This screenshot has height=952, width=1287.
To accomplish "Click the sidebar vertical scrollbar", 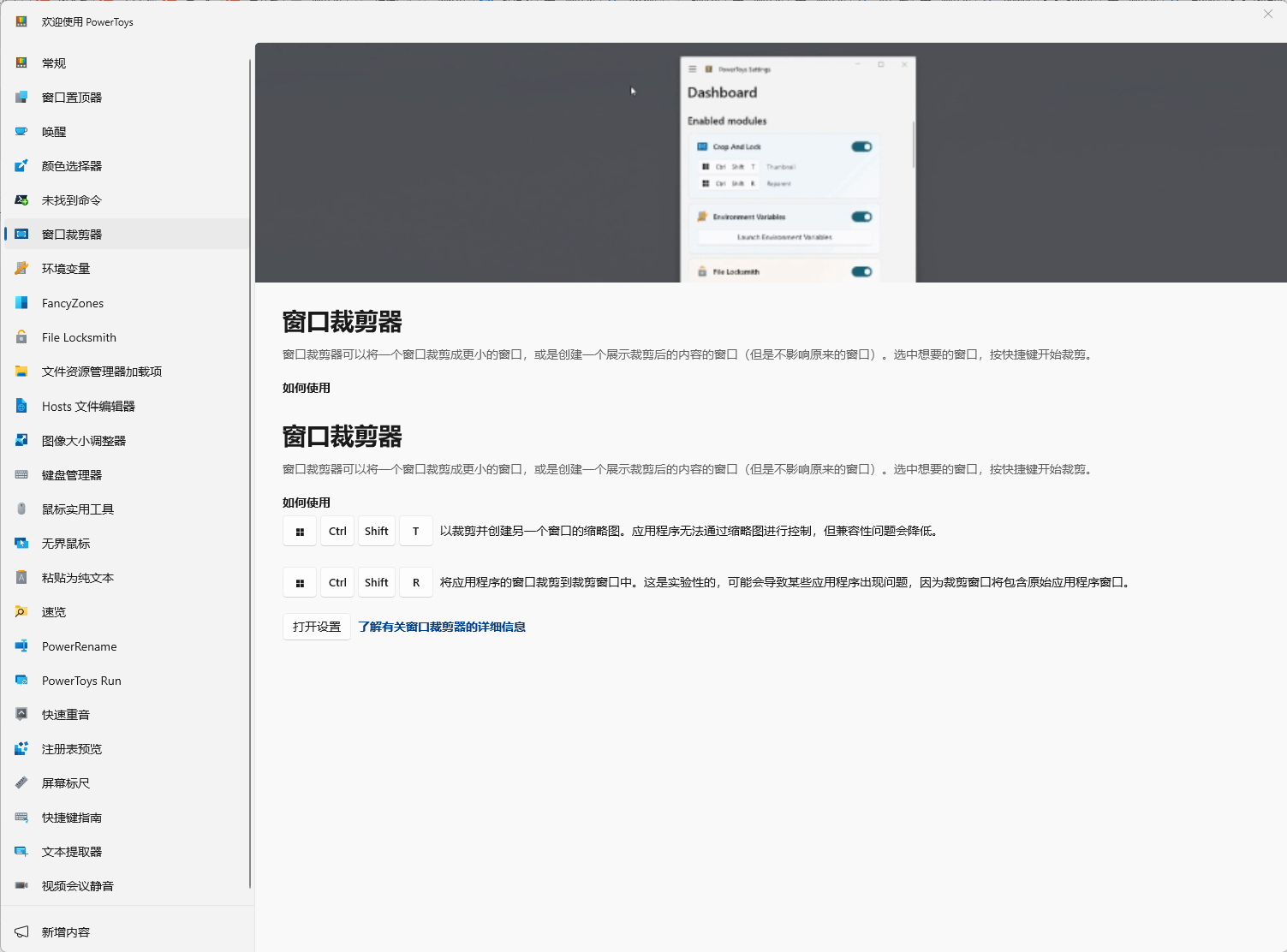I will tap(250, 473).
